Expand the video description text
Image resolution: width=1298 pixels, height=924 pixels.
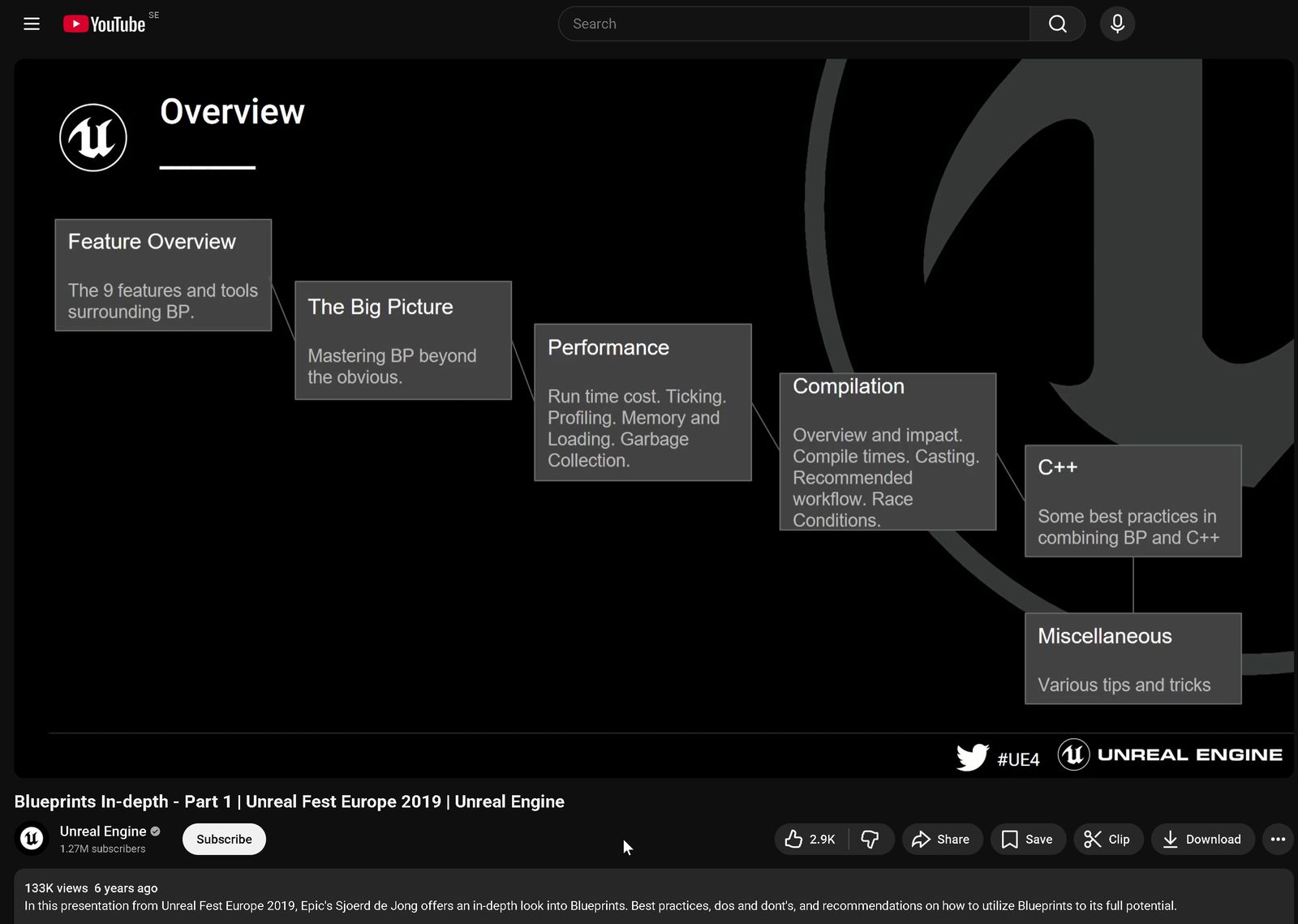[600, 905]
